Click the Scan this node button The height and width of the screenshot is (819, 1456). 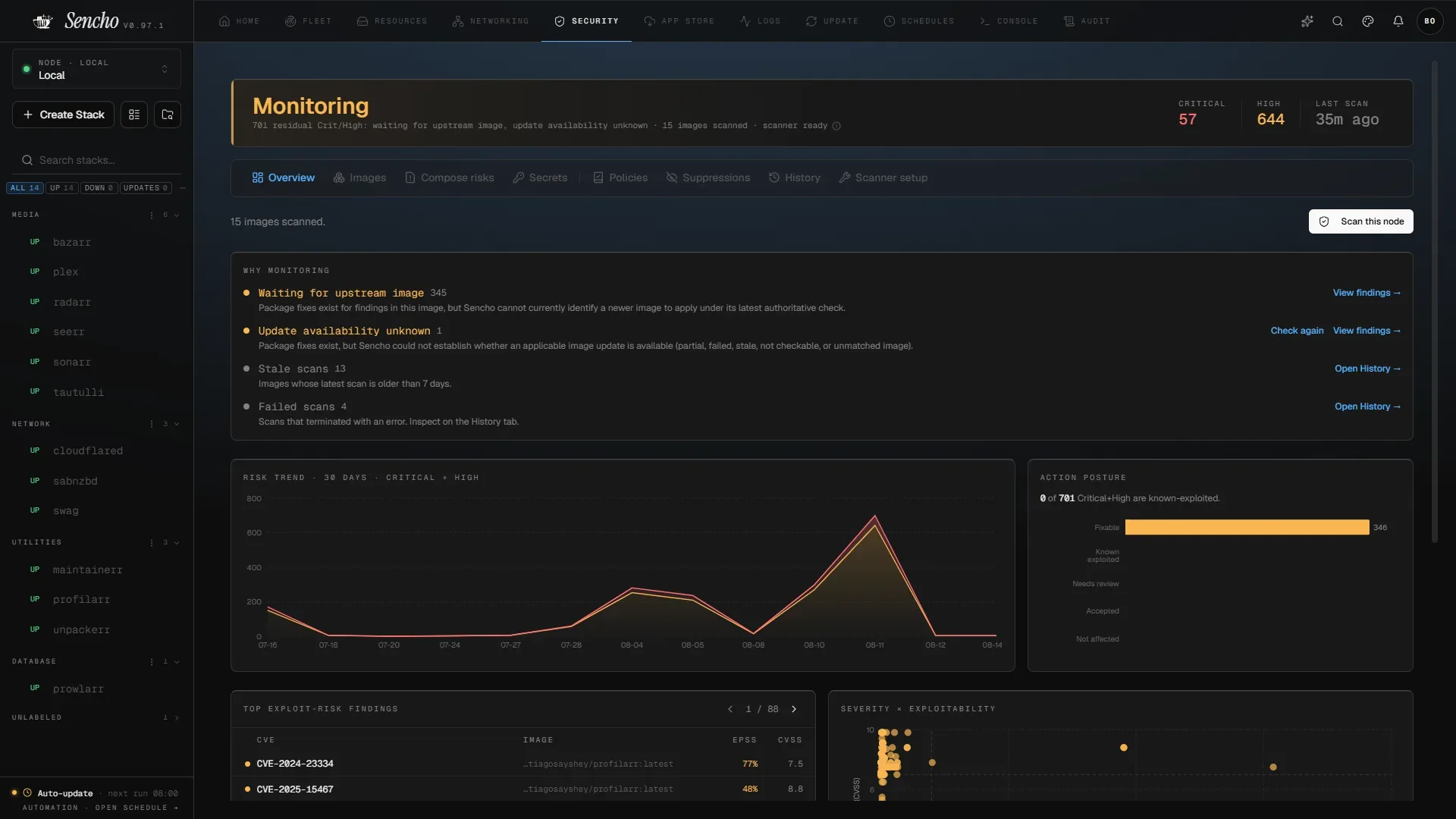coord(1360,221)
